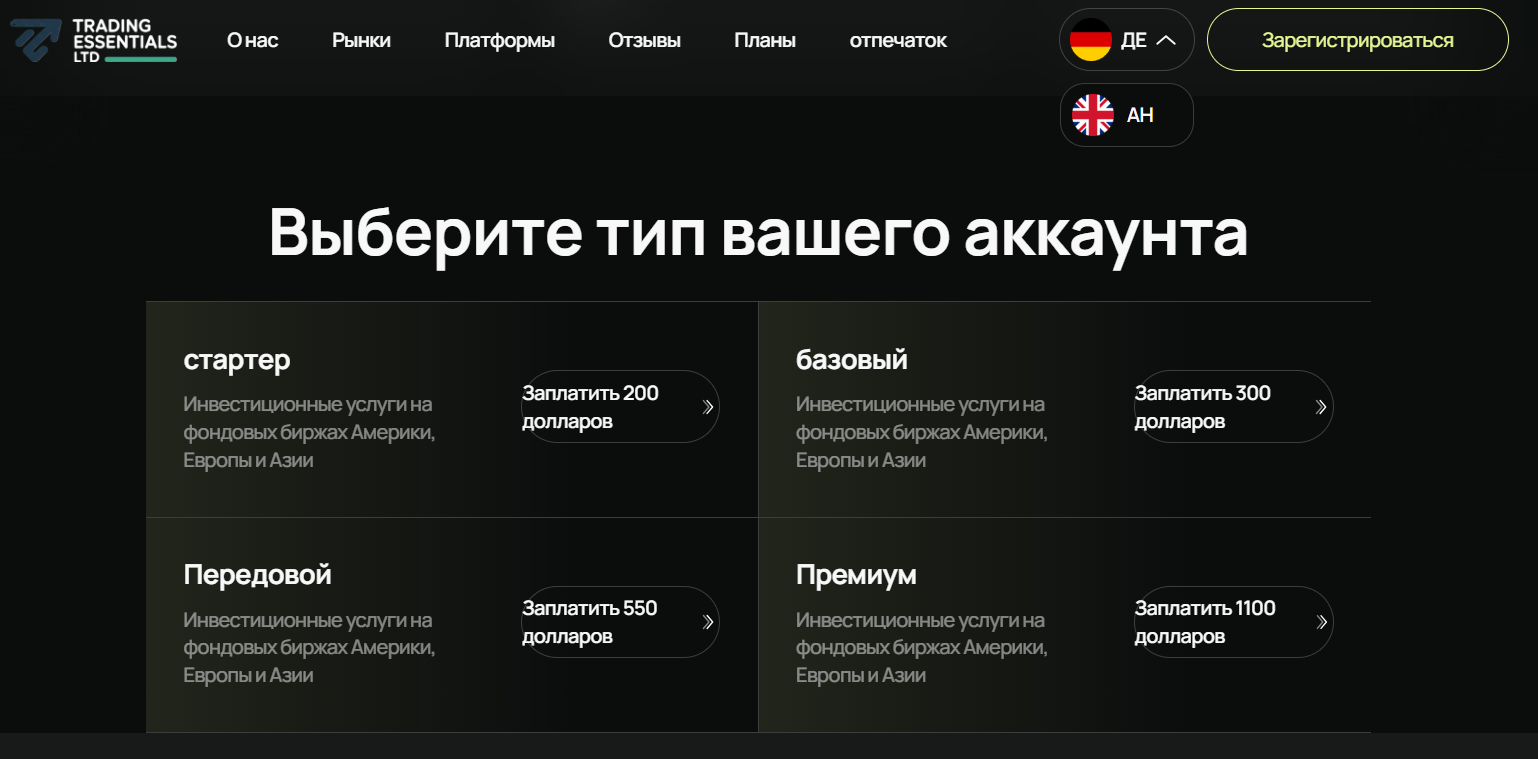
Task: Click the British flag icon
Action: (x=1092, y=115)
